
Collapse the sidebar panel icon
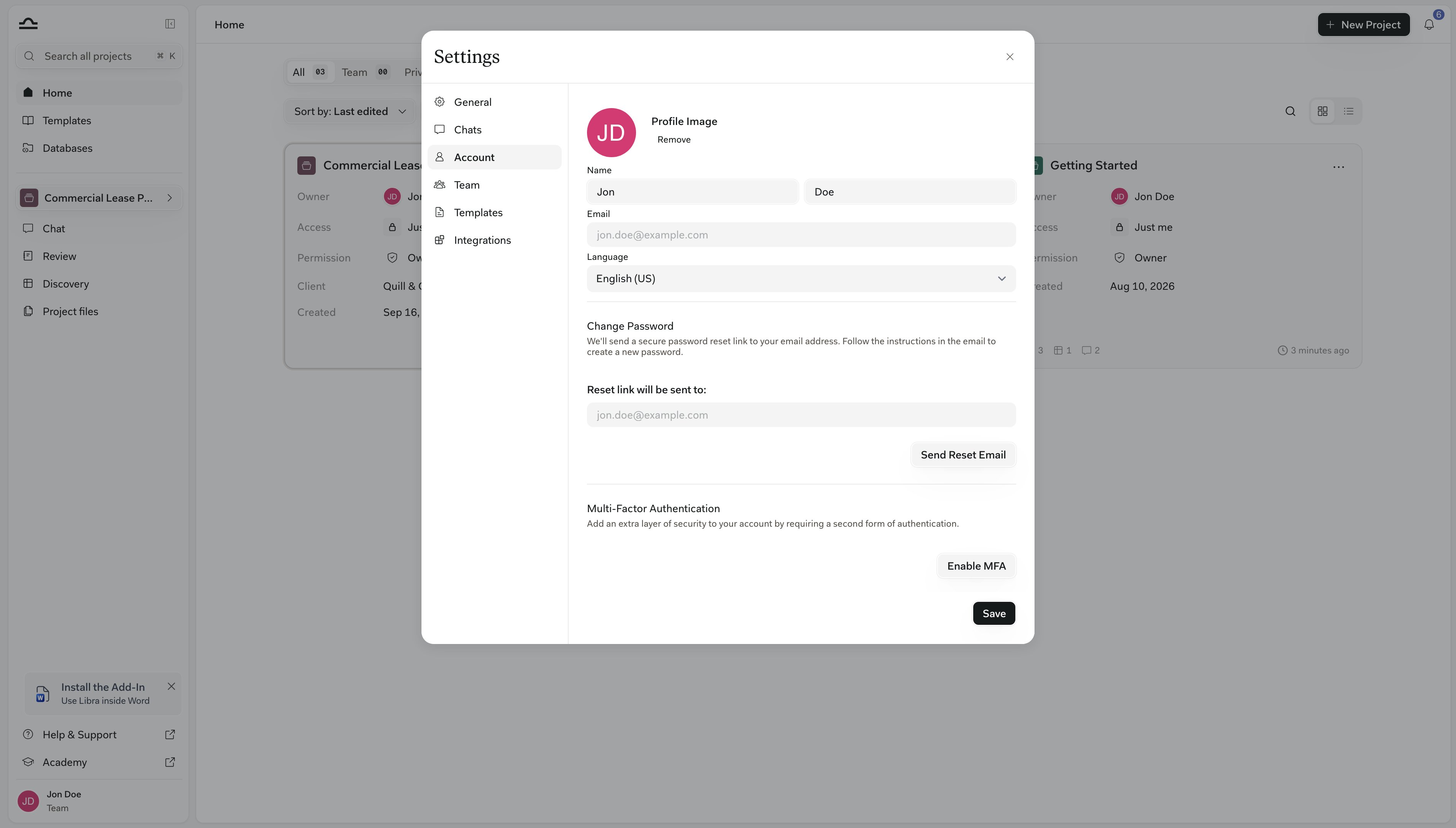[170, 24]
